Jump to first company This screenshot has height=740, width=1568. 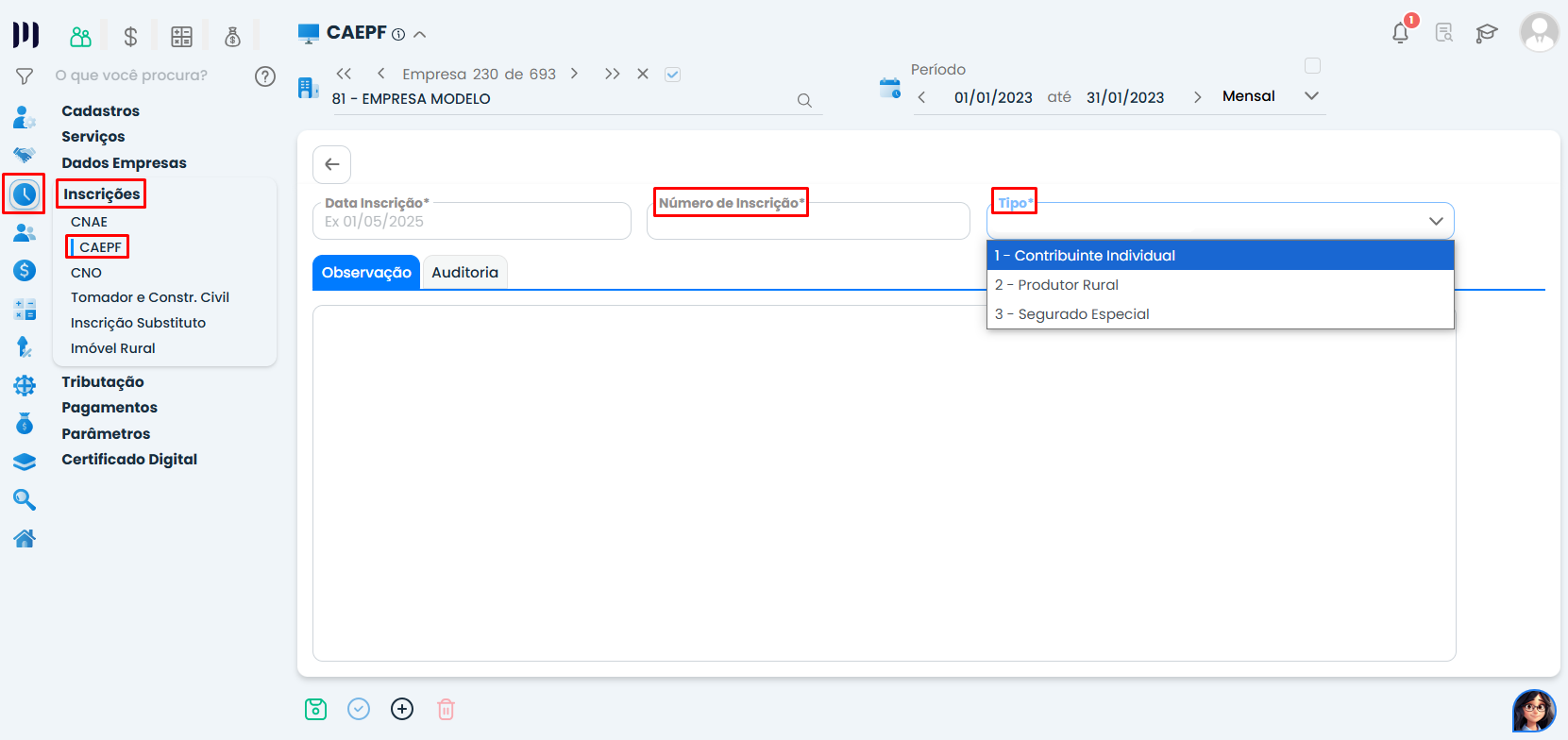[x=344, y=74]
